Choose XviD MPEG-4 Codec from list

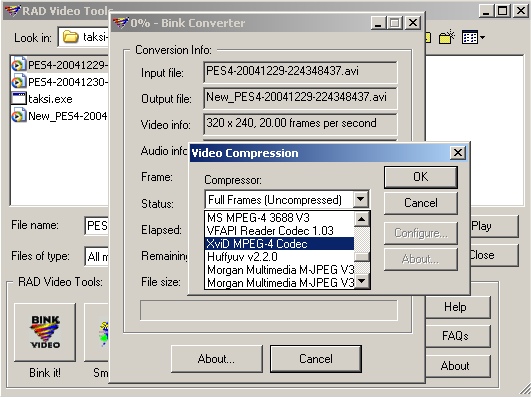(x=279, y=244)
